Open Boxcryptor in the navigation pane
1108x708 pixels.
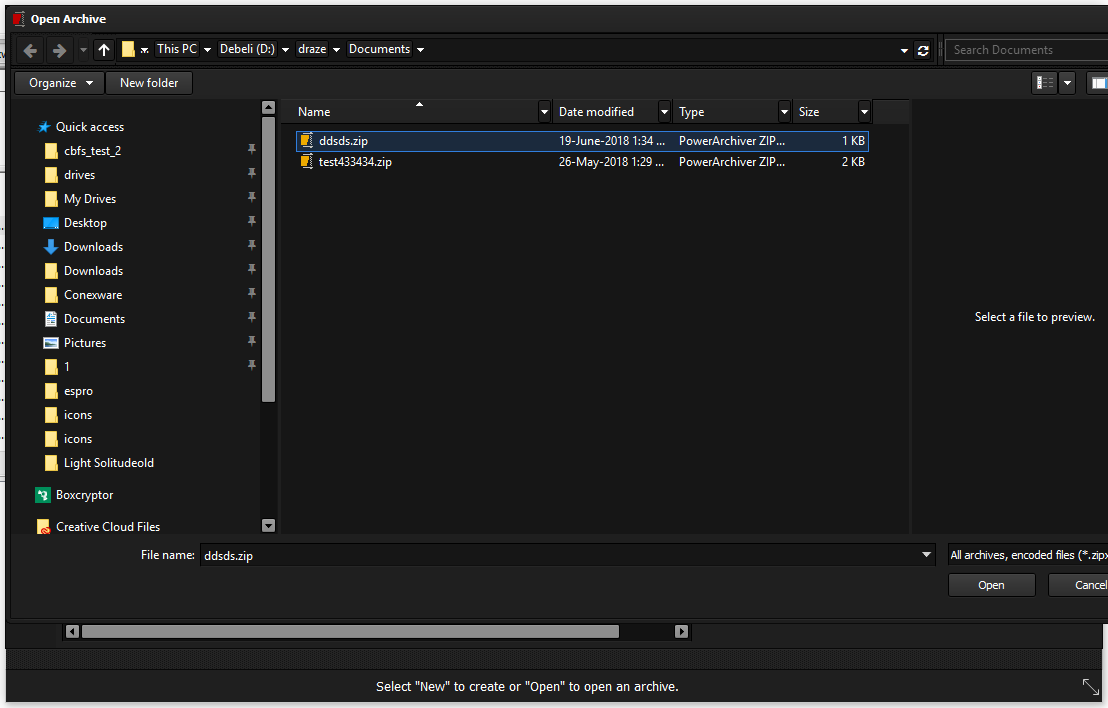click(x=84, y=495)
